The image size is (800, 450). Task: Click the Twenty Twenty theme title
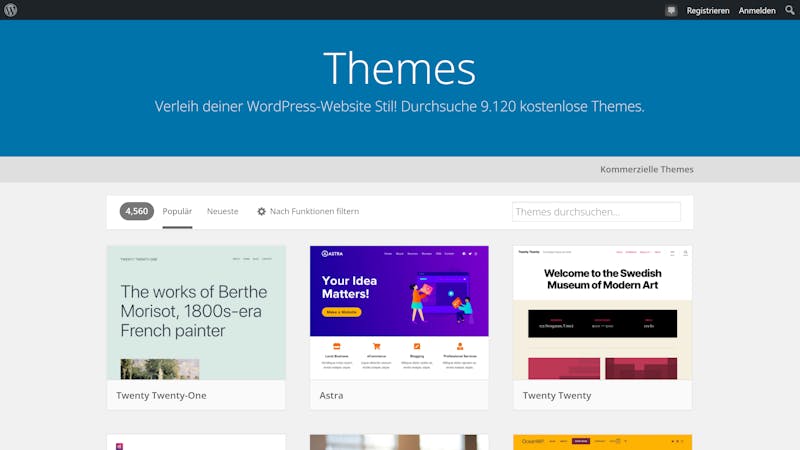557,395
